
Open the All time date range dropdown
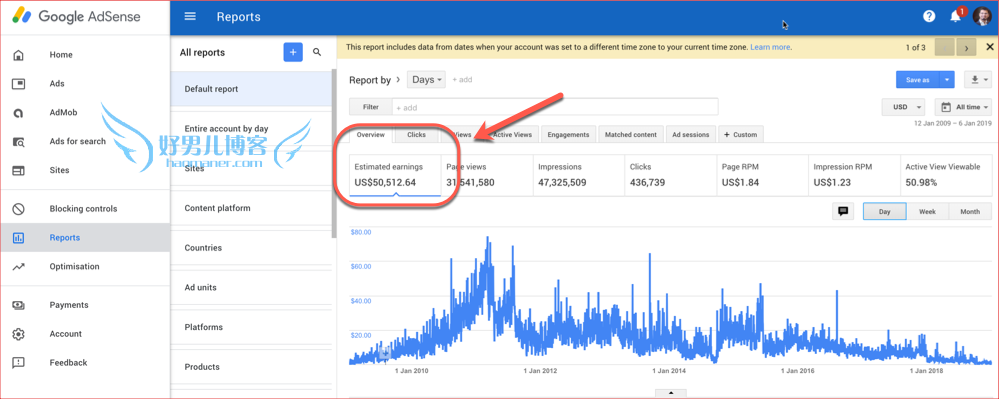click(963, 107)
